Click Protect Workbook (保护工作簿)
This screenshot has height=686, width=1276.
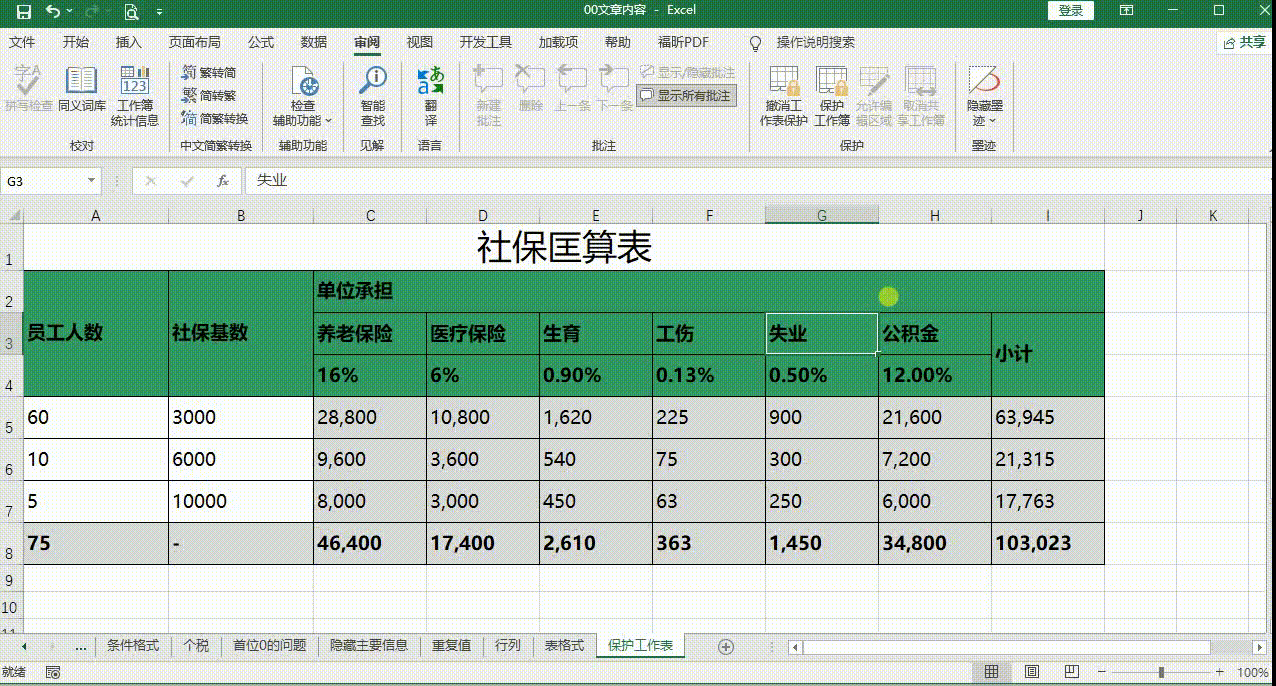tap(832, 97)
